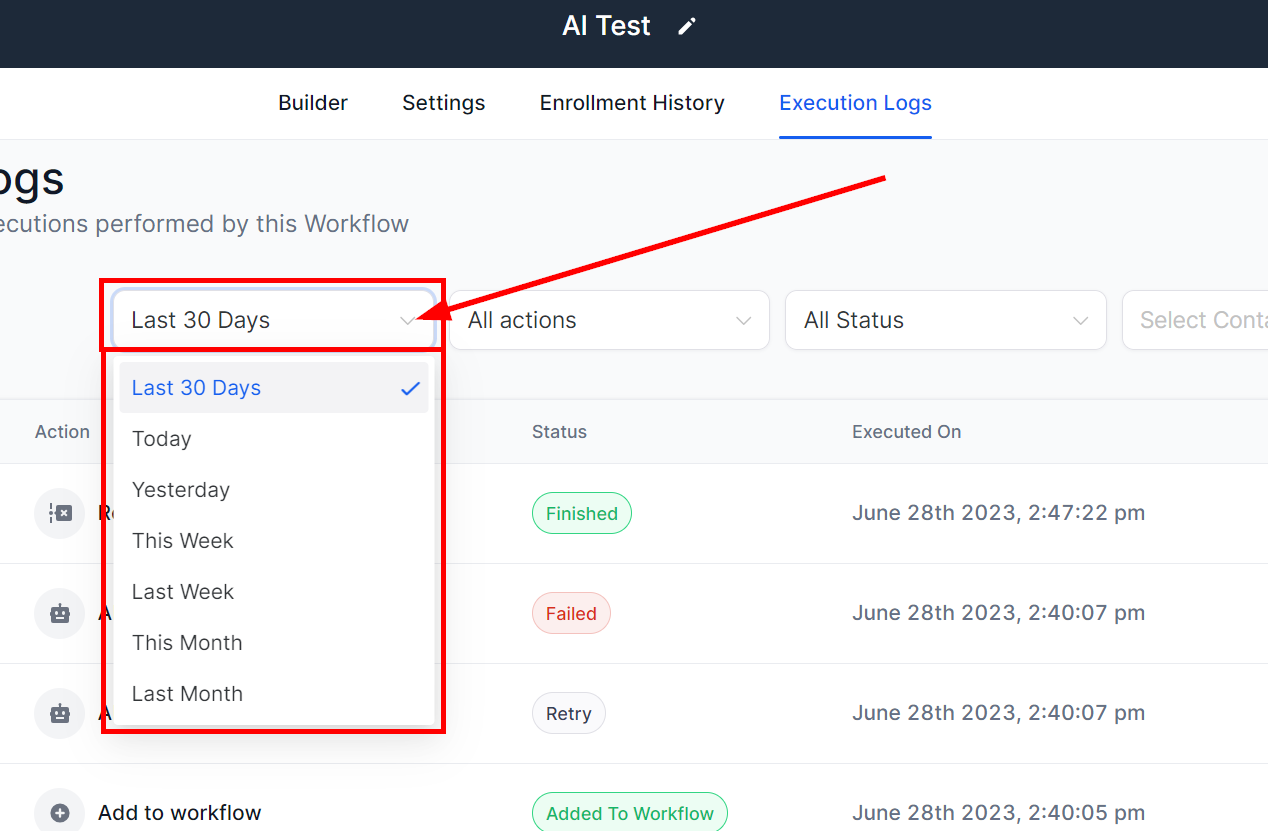The height and width of the screenshot is (831, 1268).
Task: Choose Last Month from the date options
Action: (x=187, y=694)
